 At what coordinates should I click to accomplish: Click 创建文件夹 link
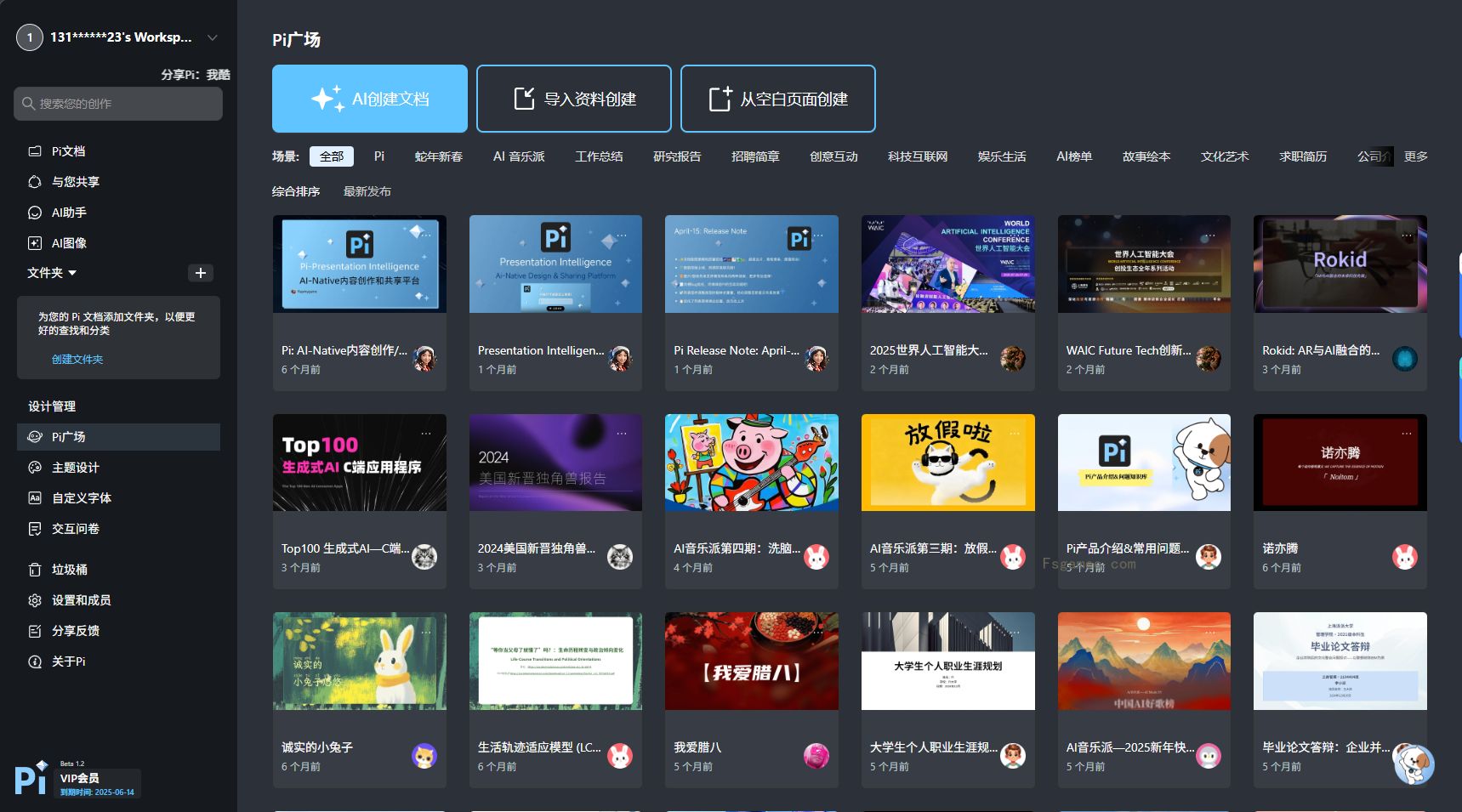(77, 360)
